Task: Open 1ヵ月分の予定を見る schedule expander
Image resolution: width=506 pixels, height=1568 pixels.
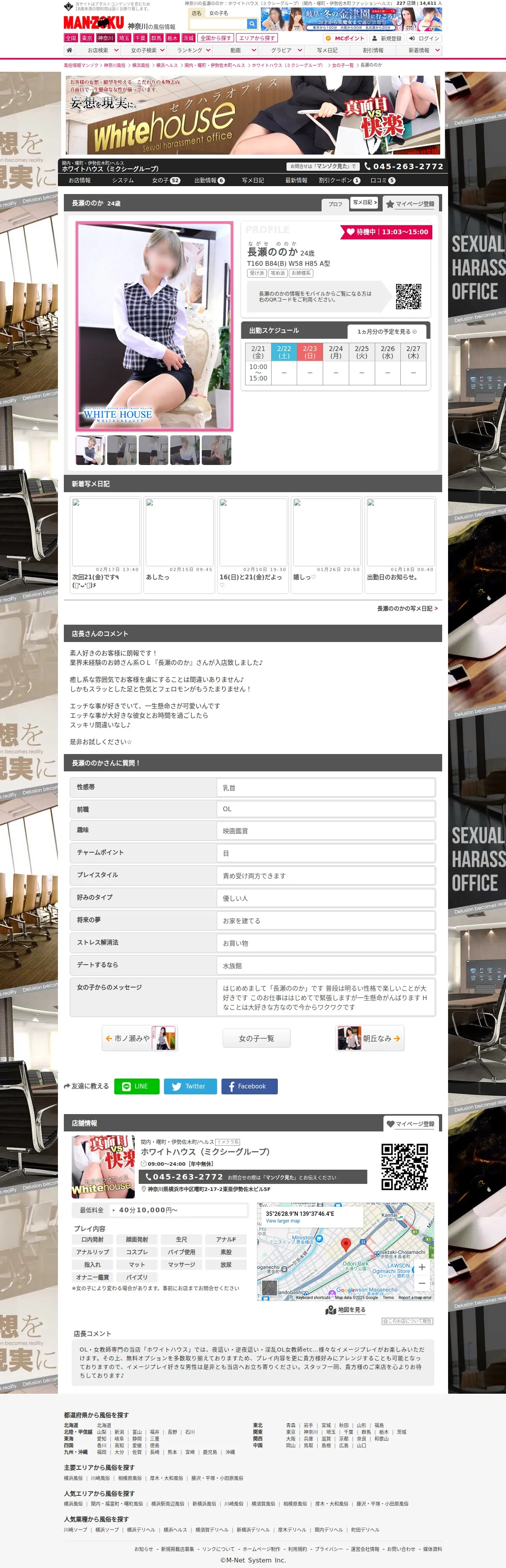Action: (387, 332)
